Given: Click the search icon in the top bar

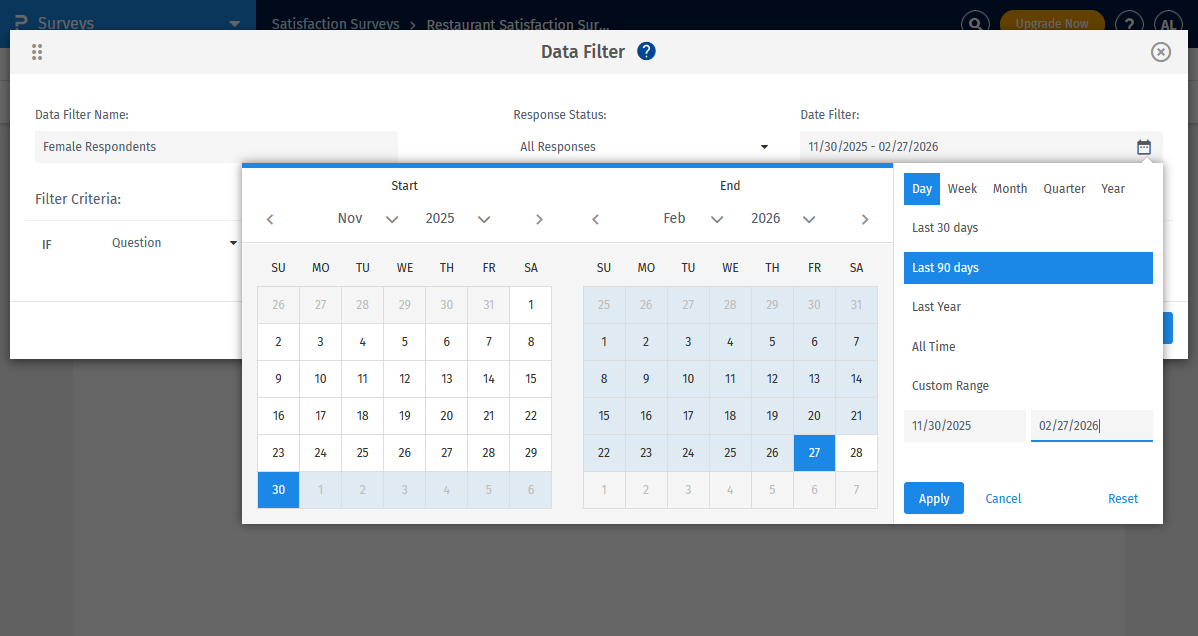Looking at the screenshot, I should click(x=975, y=22).
